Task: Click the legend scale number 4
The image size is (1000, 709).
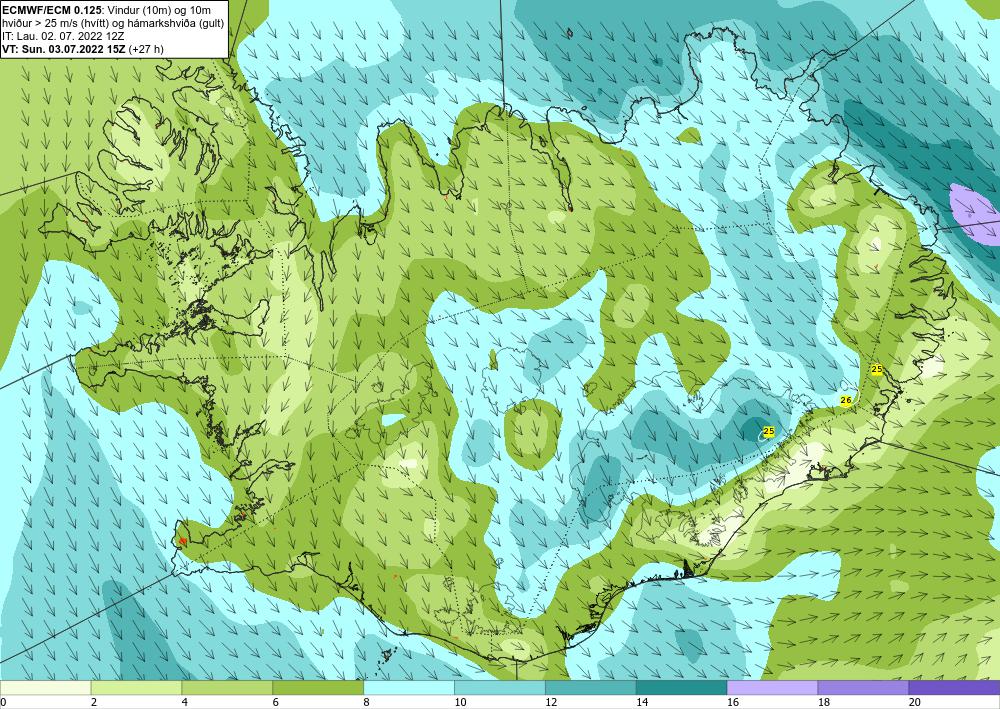Action: click(x=184, y=703)
